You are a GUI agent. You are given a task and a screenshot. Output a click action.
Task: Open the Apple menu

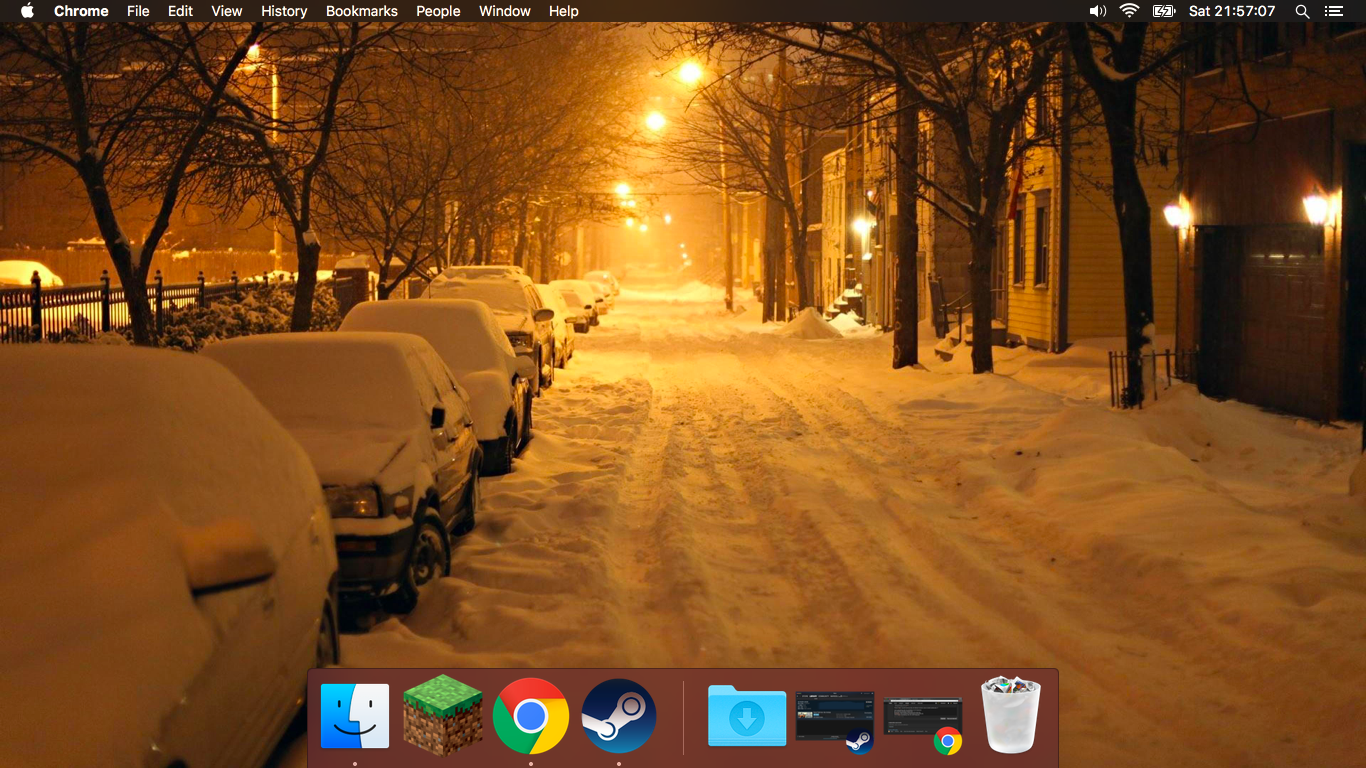point(27,11)
